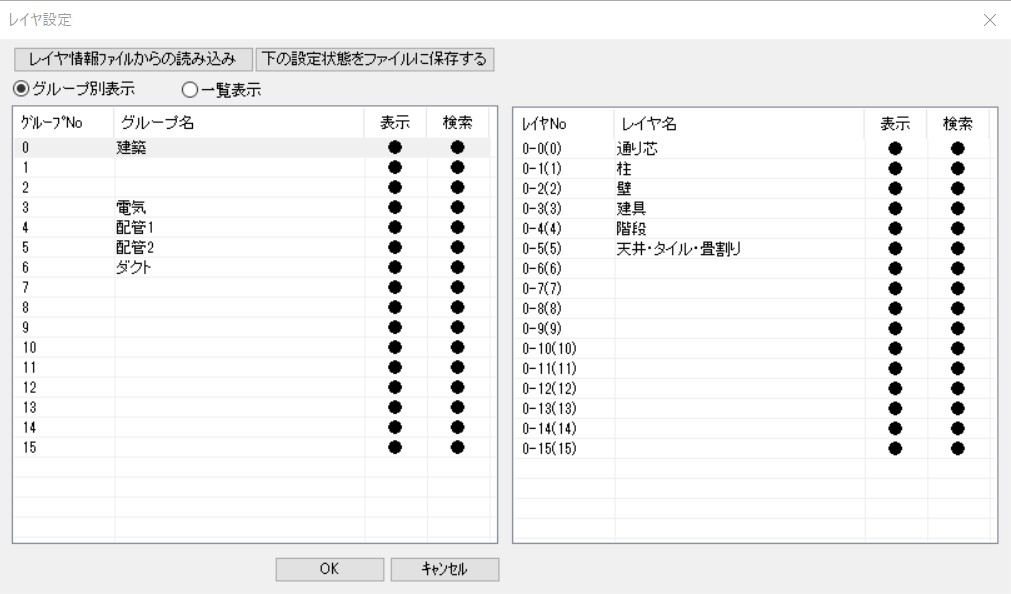Toggle 表示 dot for group 1
This screenshot has width=1011, height=594.
(x=395, y=167)
